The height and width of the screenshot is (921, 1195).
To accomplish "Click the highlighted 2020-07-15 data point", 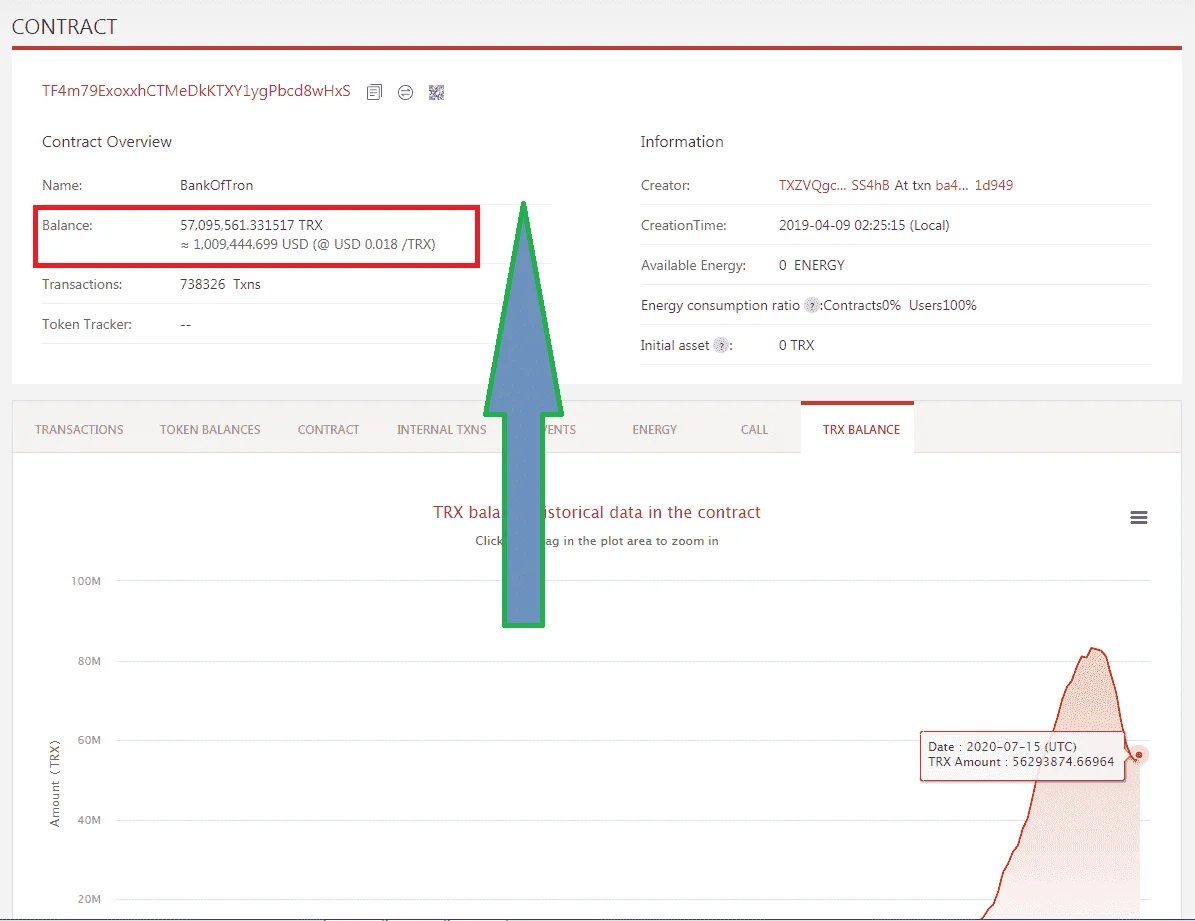I will coord(1139,755).
